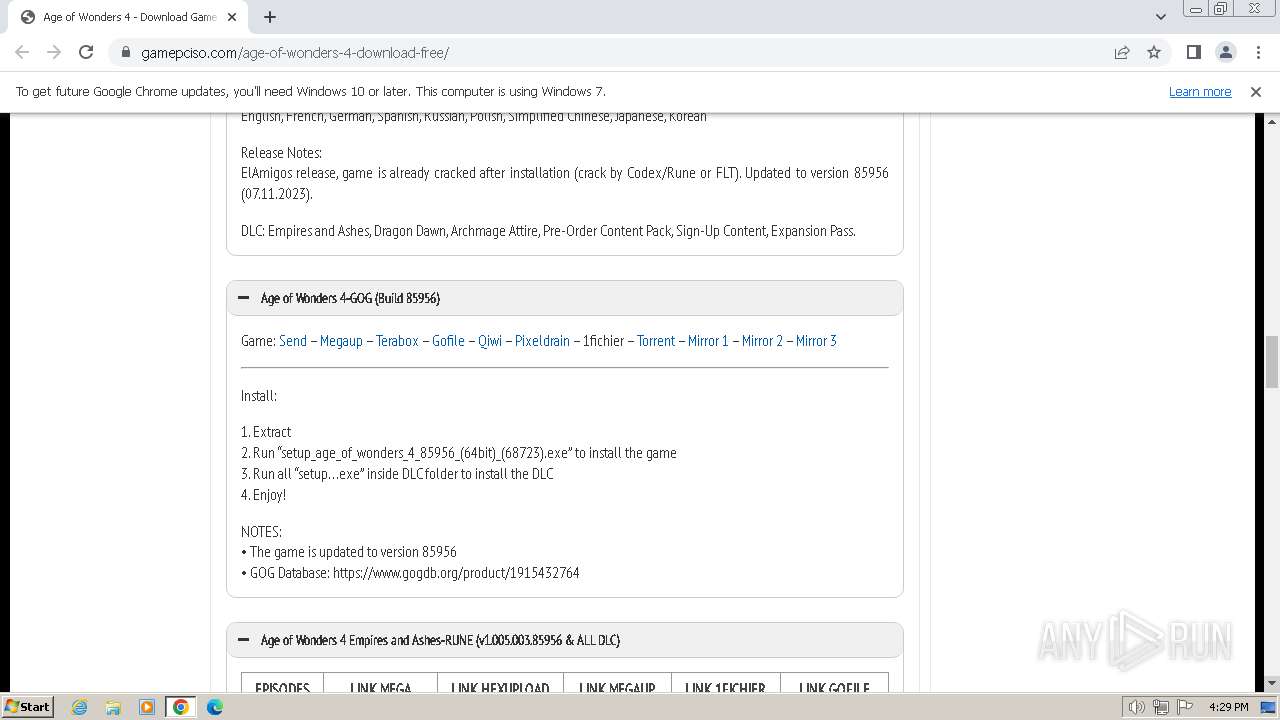Switch to Chrome in the taskbar

click(181, 707)
